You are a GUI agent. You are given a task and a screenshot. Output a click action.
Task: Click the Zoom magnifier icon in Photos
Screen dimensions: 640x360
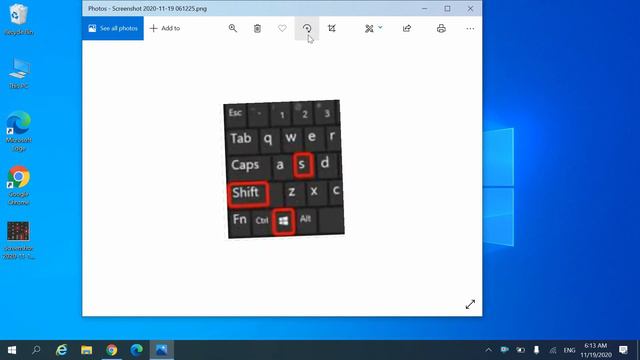(233, 28)
